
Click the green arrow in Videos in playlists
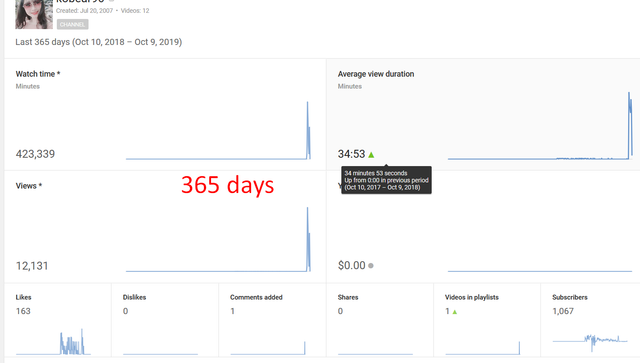tap(455, 312)
